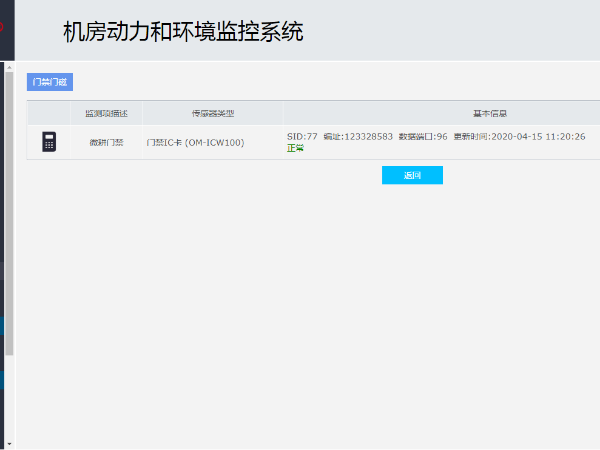Select the 微耕门禁 monitor item
Image resolution: width=600 pixels, height=450 pixels.
click(106, 143)
